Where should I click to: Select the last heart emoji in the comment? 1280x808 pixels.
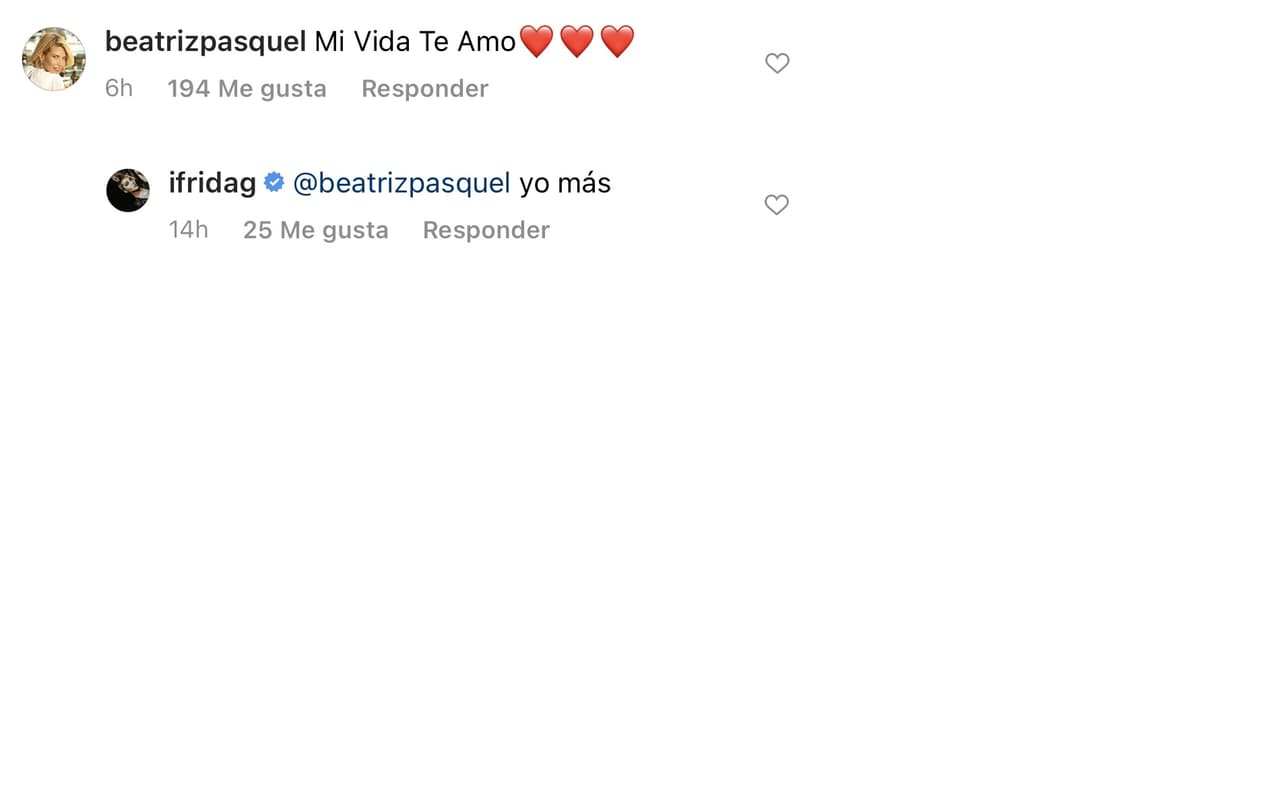pyautogui.click(x=618, y=40)
